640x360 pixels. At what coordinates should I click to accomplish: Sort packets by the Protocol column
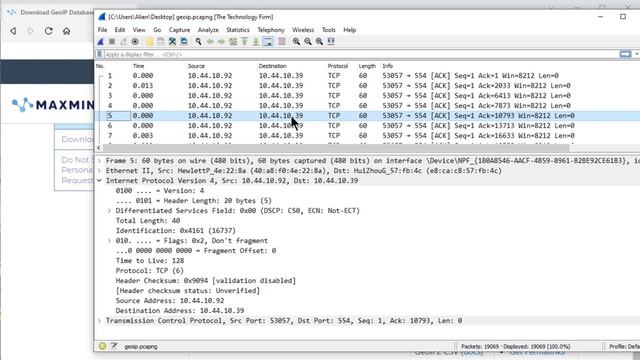[x=338, y=66]
